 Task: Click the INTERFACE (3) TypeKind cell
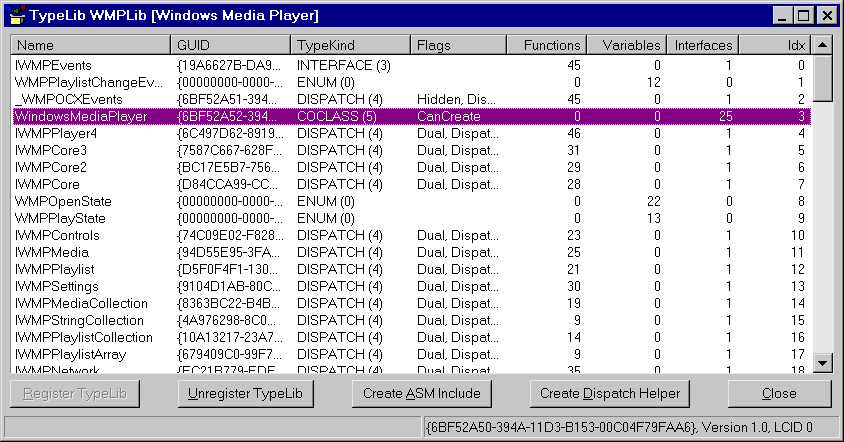(x=343, y=66)
